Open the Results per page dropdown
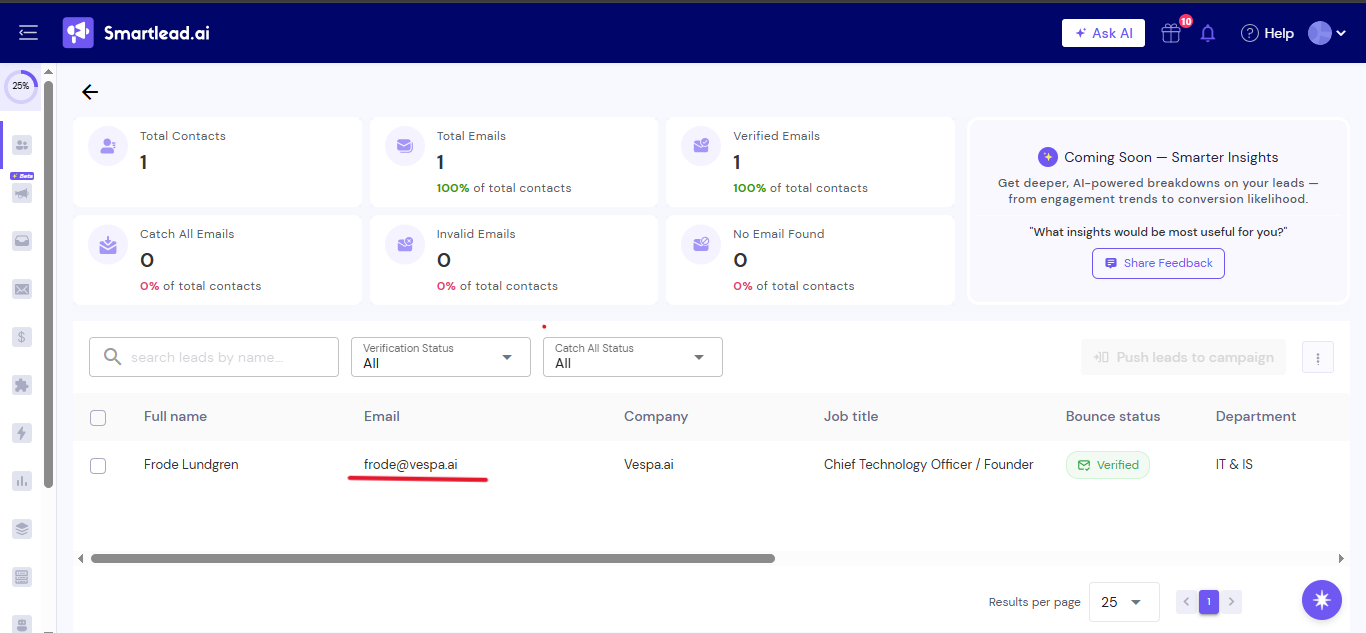Viewport: 1366px width, 633px height. pyautogui.click(x=1124, y=602)
